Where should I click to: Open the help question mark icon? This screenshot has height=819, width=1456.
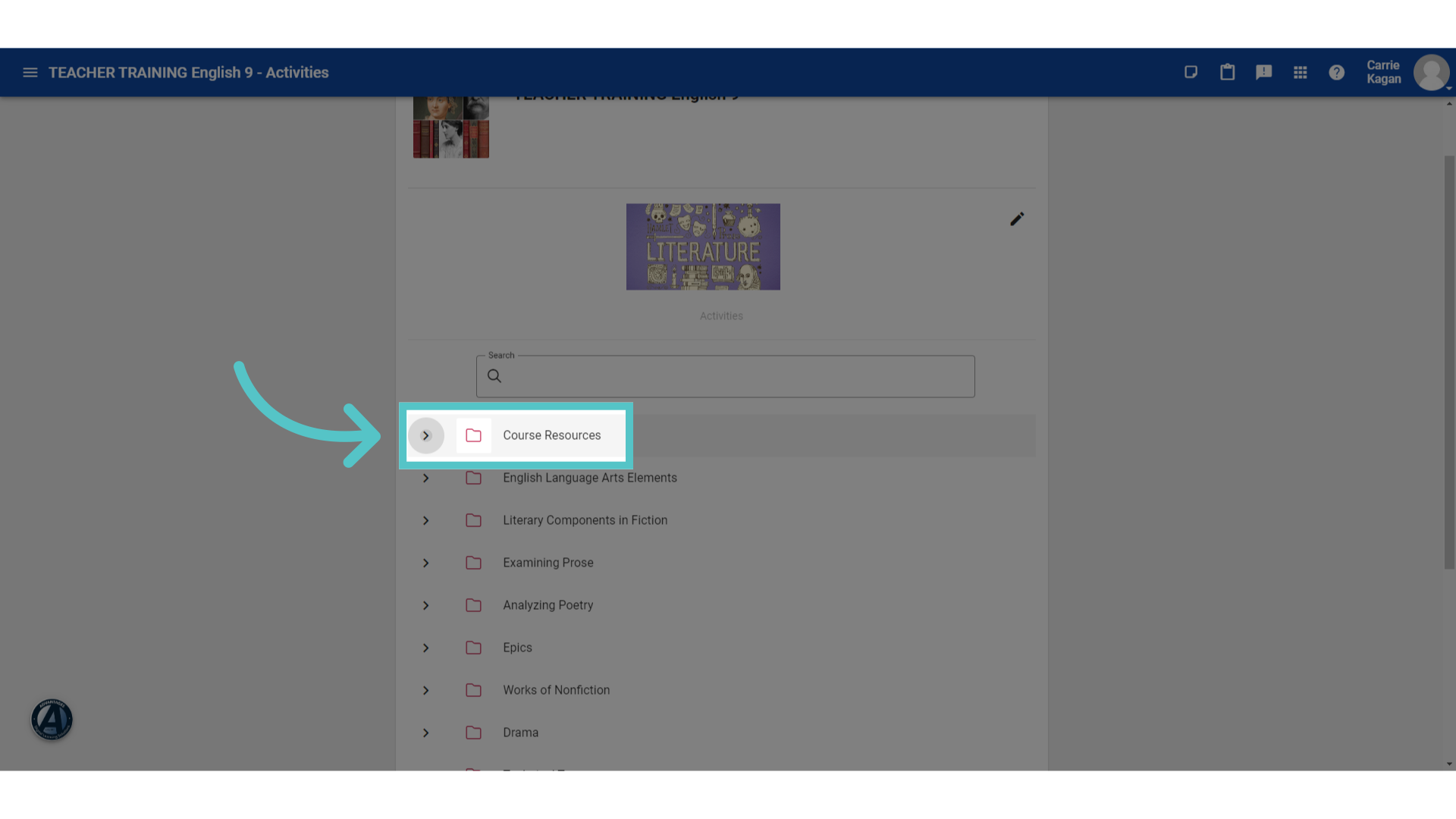1336,72
